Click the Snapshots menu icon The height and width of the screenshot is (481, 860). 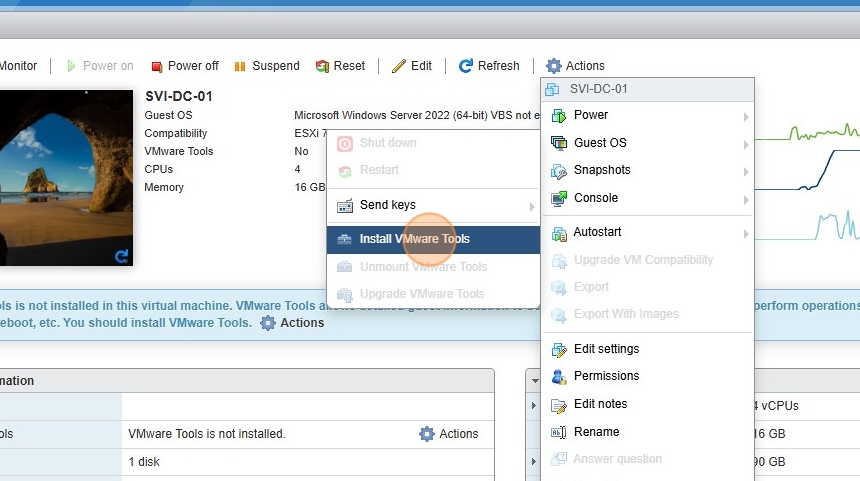[x=559, y=171]
